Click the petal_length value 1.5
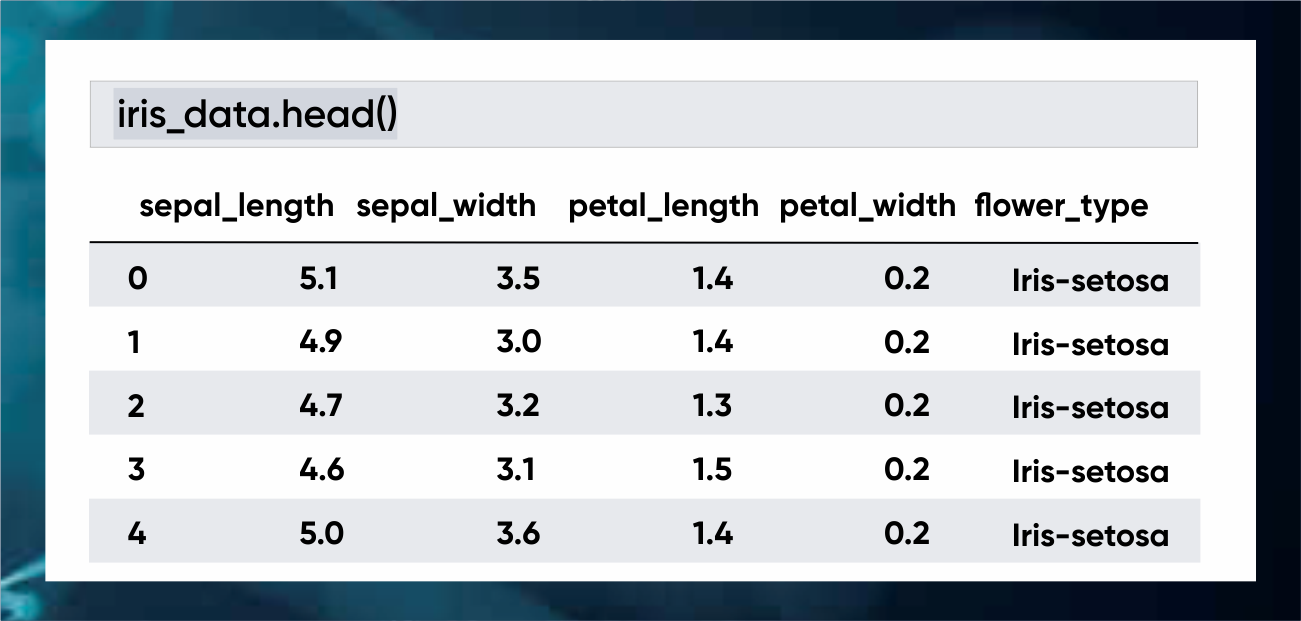Viewport: 1301px width, 621px height. click(x=713, y=470)
